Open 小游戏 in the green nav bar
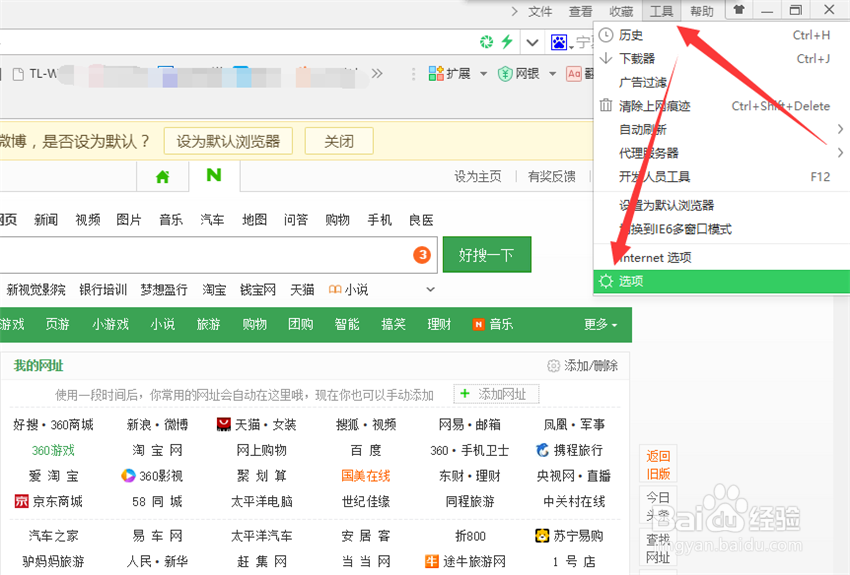Image resolution: width=850 pixels, height=575 pixels. click(x=111, y=324)
